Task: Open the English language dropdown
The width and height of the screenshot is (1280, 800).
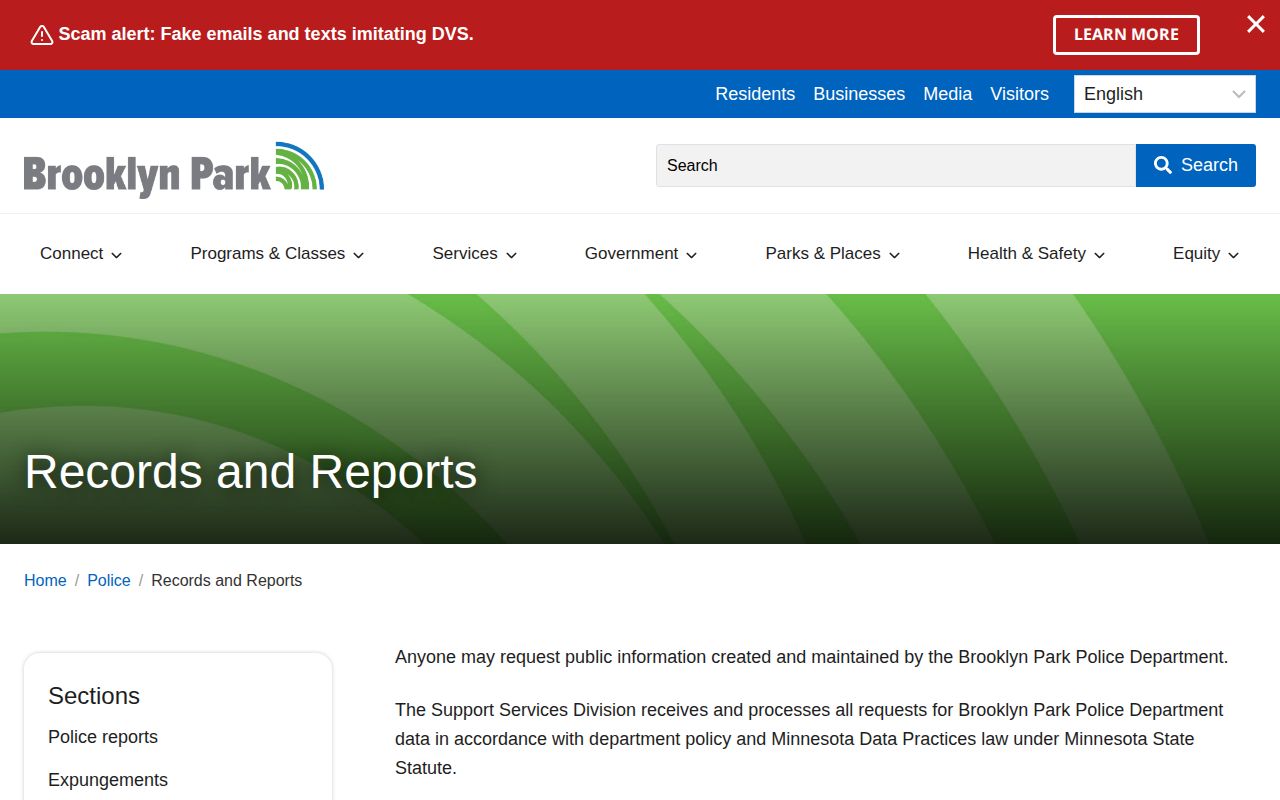Action: pos(1165,94)
